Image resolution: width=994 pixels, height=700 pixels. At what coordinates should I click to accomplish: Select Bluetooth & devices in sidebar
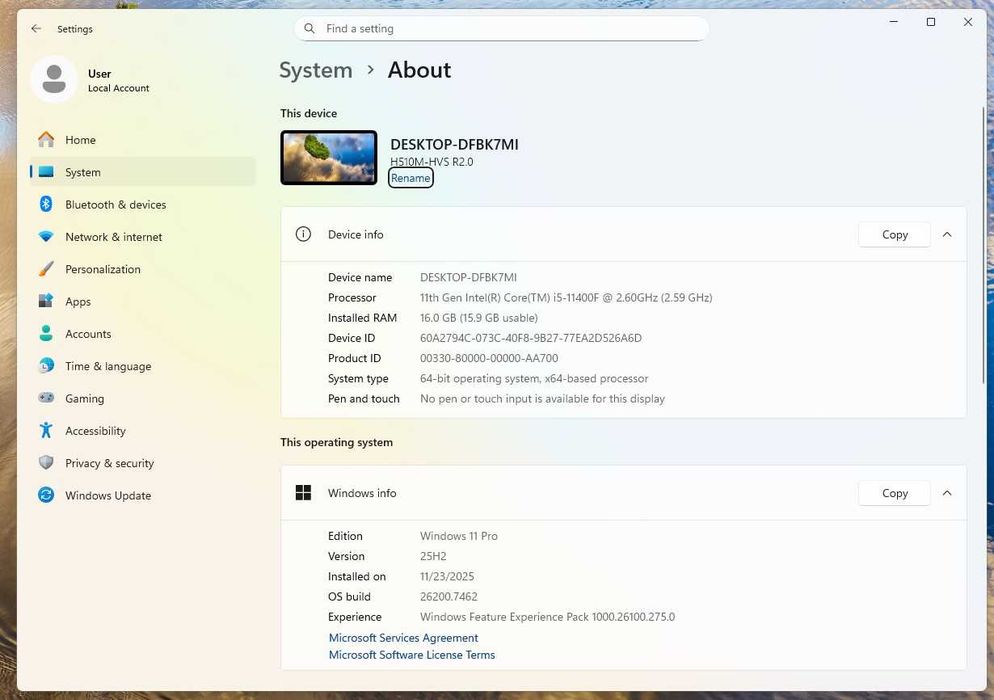click(143, 204)
